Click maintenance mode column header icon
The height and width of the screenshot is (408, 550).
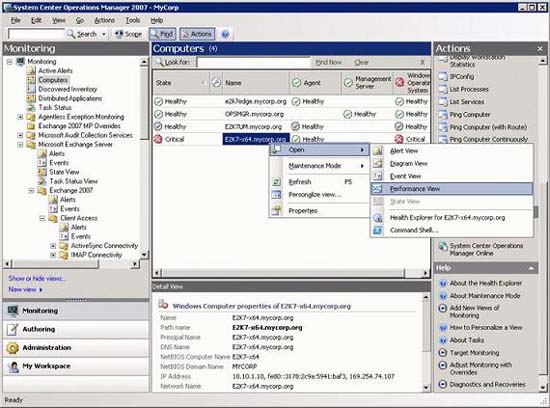tap(216, 83)
